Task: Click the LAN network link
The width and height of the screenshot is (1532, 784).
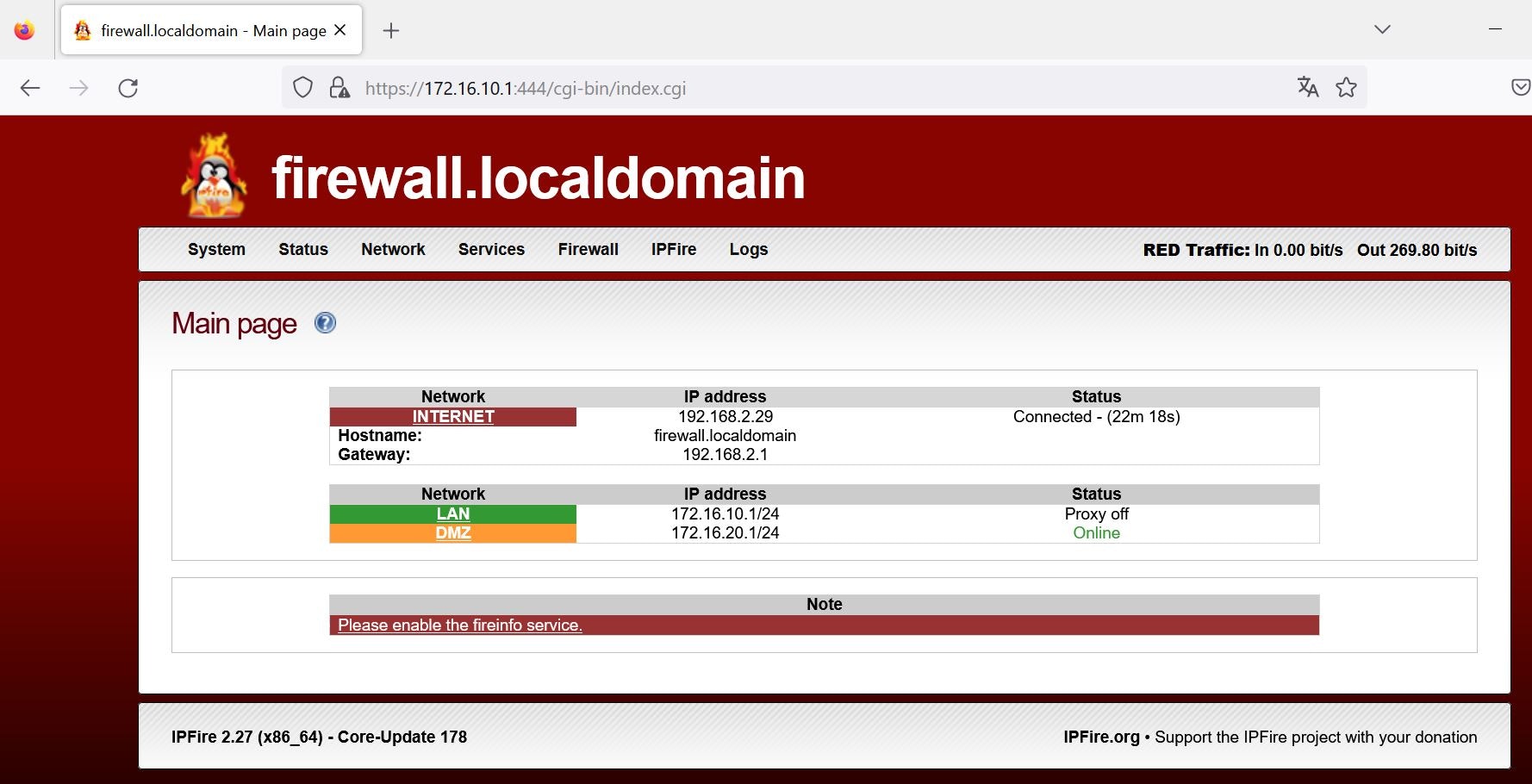Action: click(x=453, y=514)
